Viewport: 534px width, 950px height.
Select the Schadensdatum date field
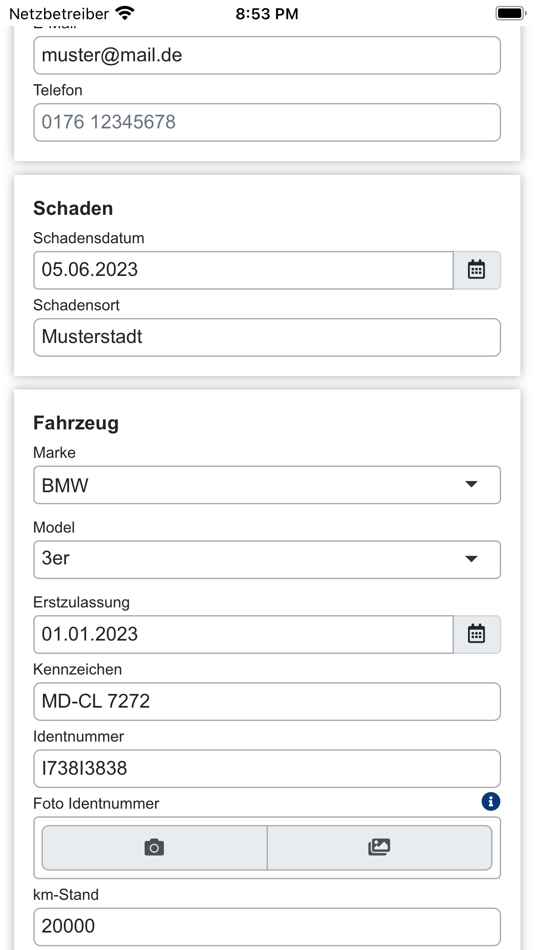[x=244, y=270]
